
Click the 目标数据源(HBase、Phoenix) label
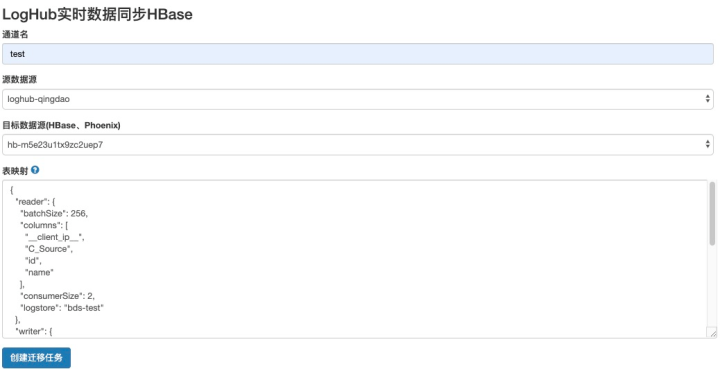click(x=61, y=125)
